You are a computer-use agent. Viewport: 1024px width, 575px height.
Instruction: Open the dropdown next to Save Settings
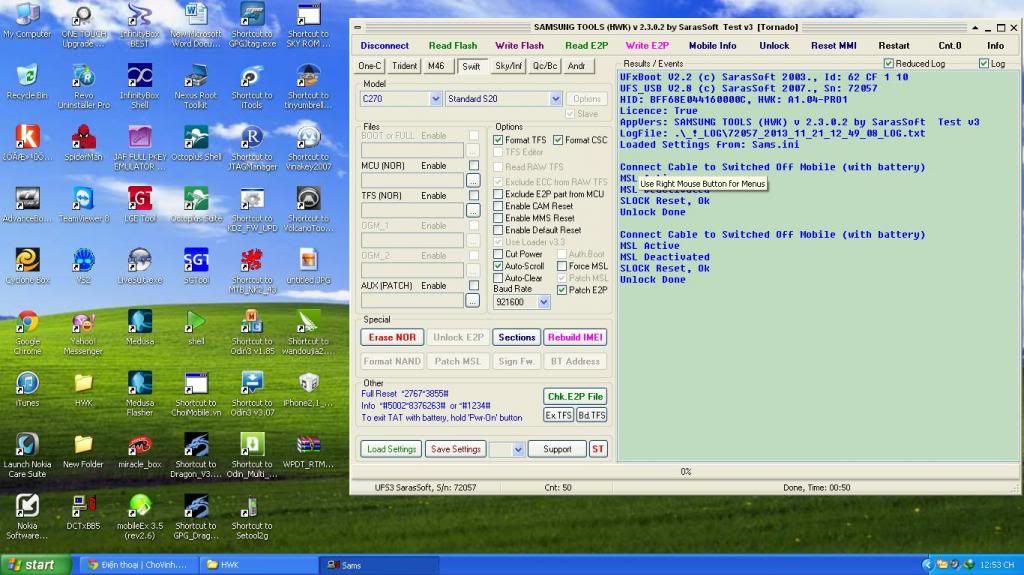pos(518,449)
